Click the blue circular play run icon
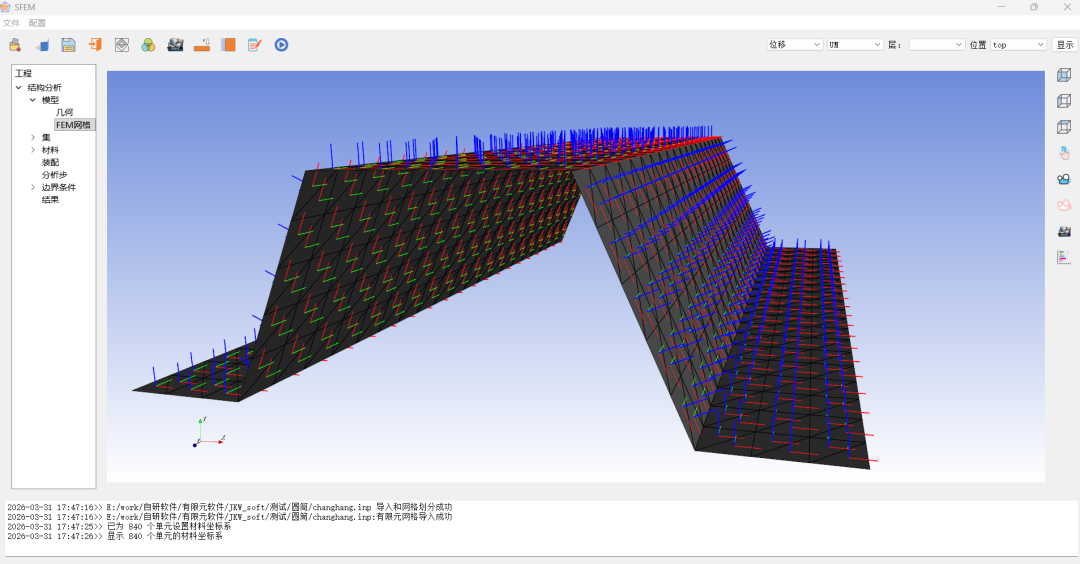This screenshot has height=564, width=1080. tap(281, 45)
